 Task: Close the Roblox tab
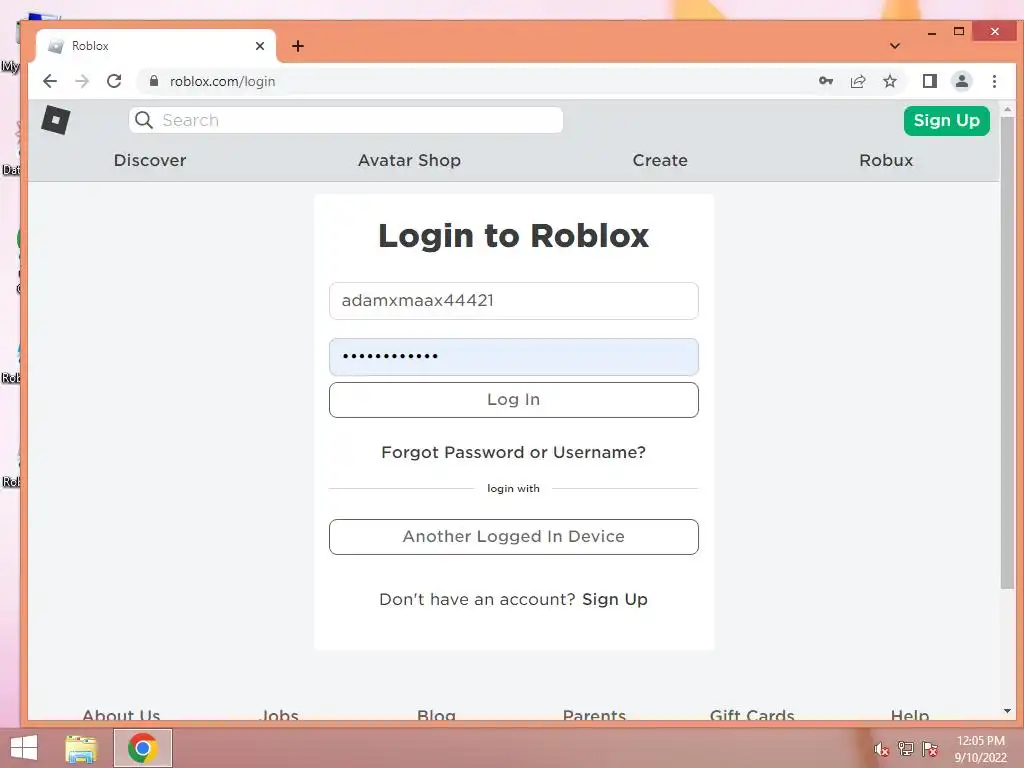coord(260,46)
